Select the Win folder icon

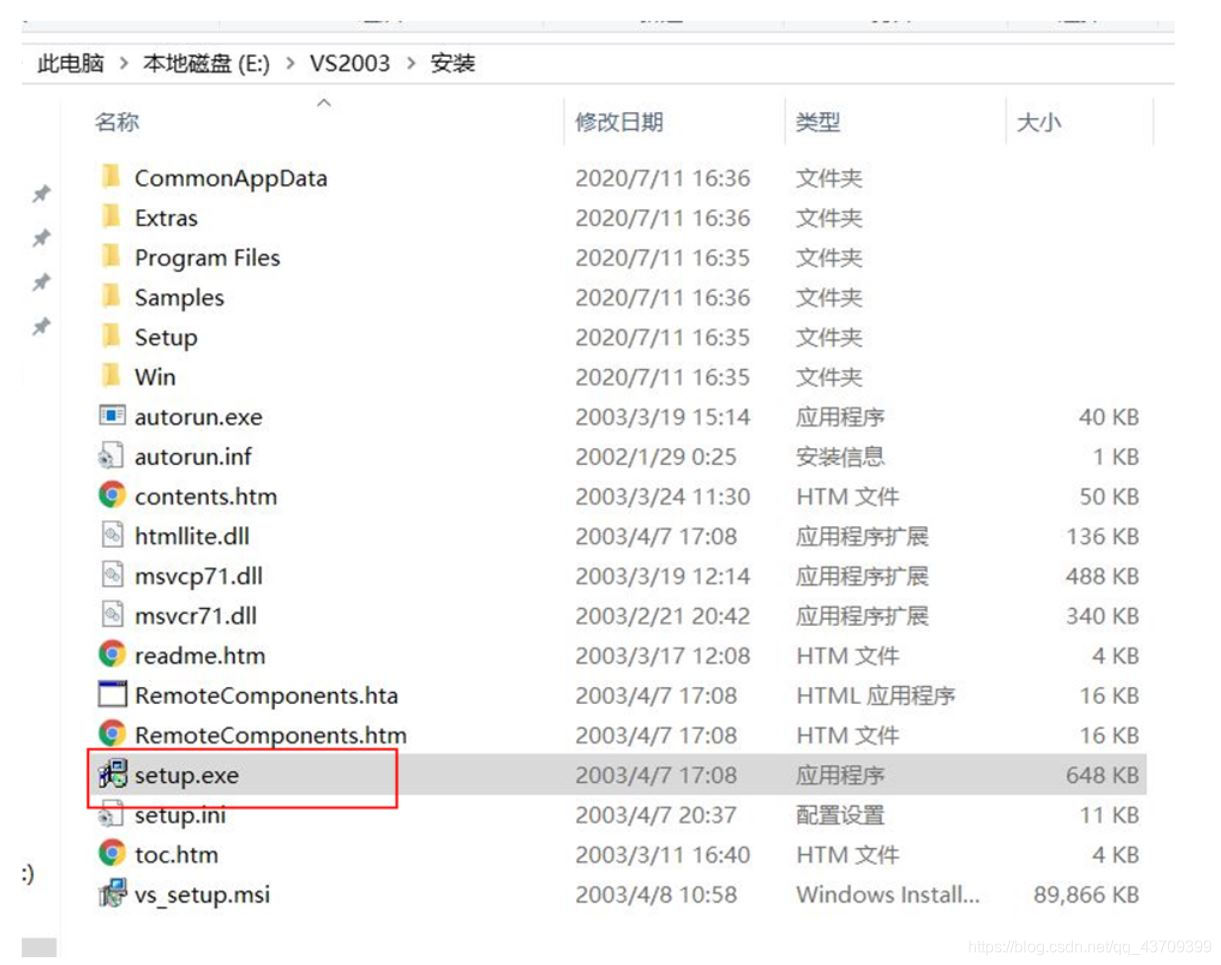111,377
